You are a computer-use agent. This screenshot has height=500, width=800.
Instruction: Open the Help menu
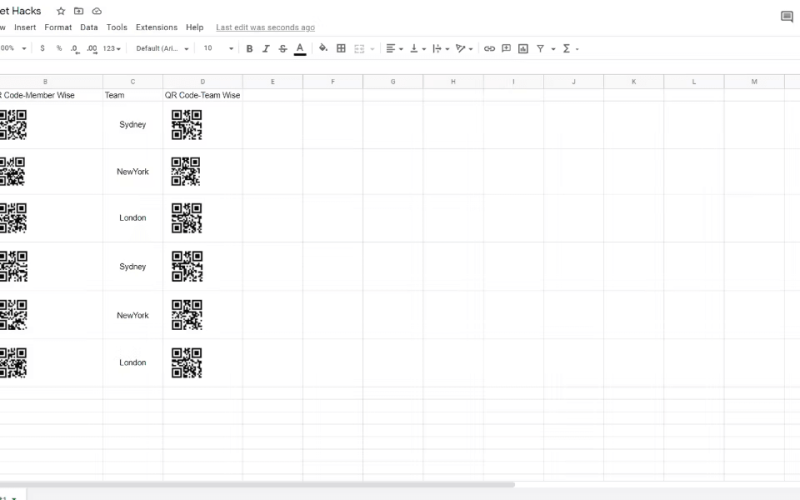coord(194,28)
